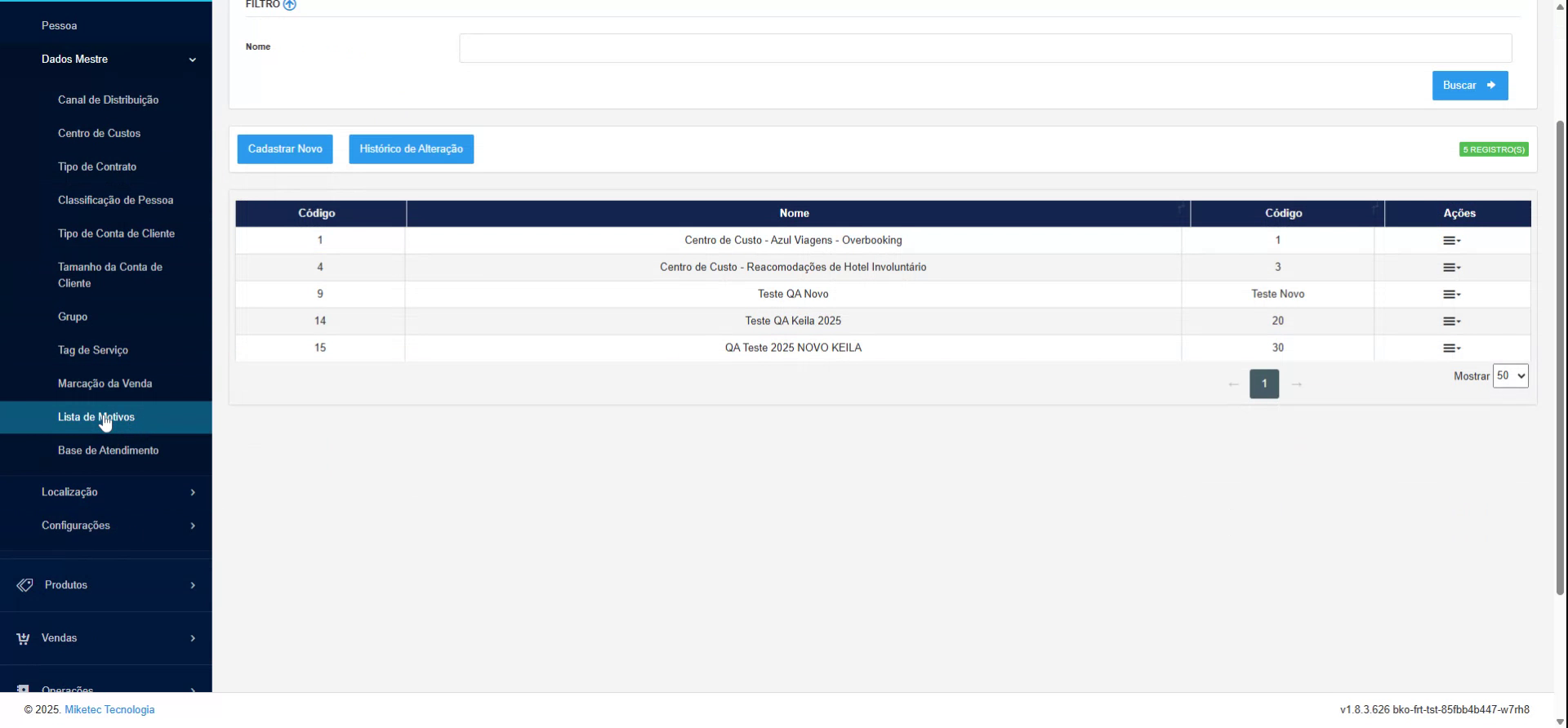Select 'Centro de Custo - Azul Viagens - Overbooking' cell
The image size is (1568, 728).
click(x=793, y=241)
